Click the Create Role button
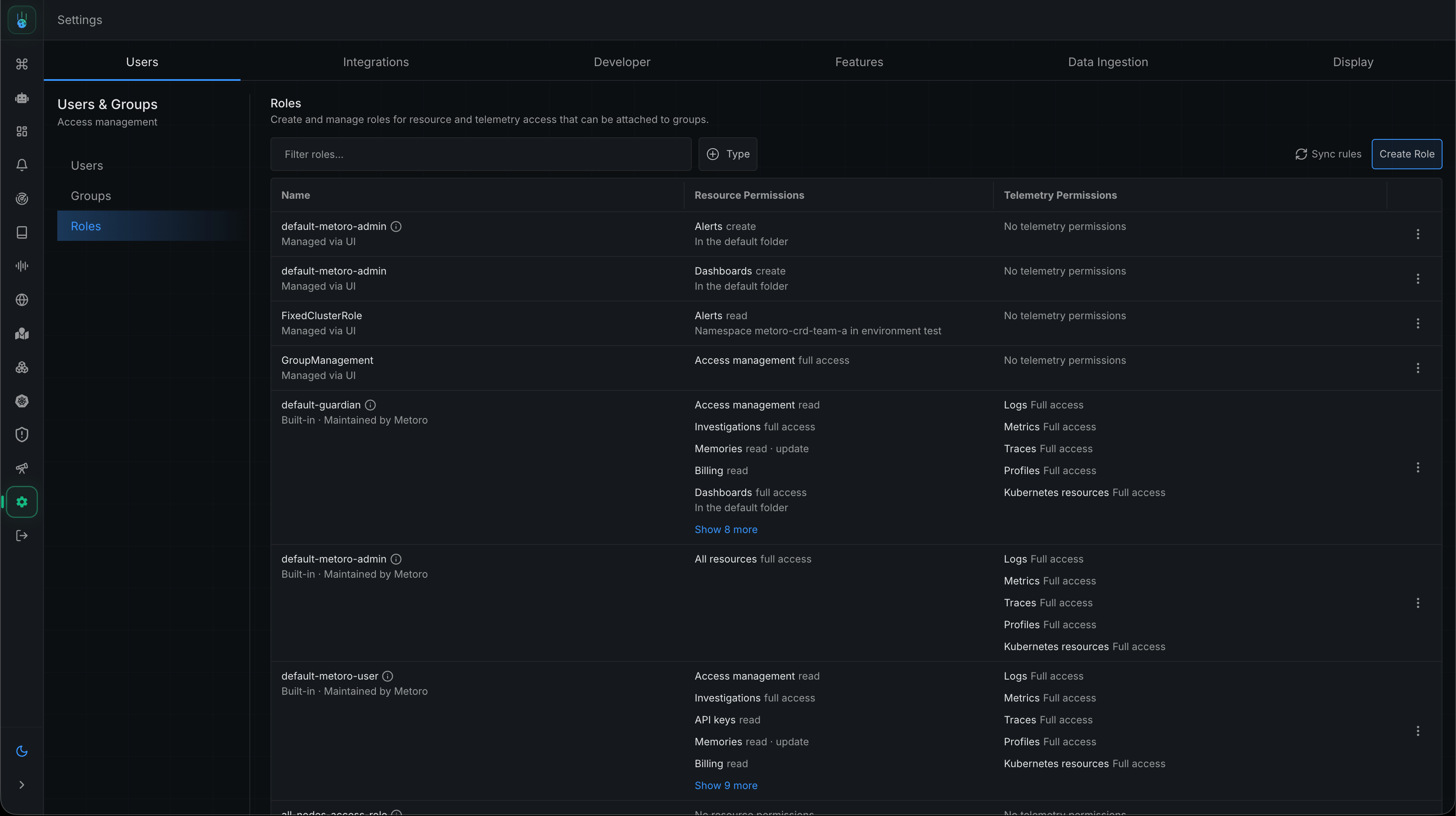This screenshot has width=1456, height=816. pos(1407,154)
